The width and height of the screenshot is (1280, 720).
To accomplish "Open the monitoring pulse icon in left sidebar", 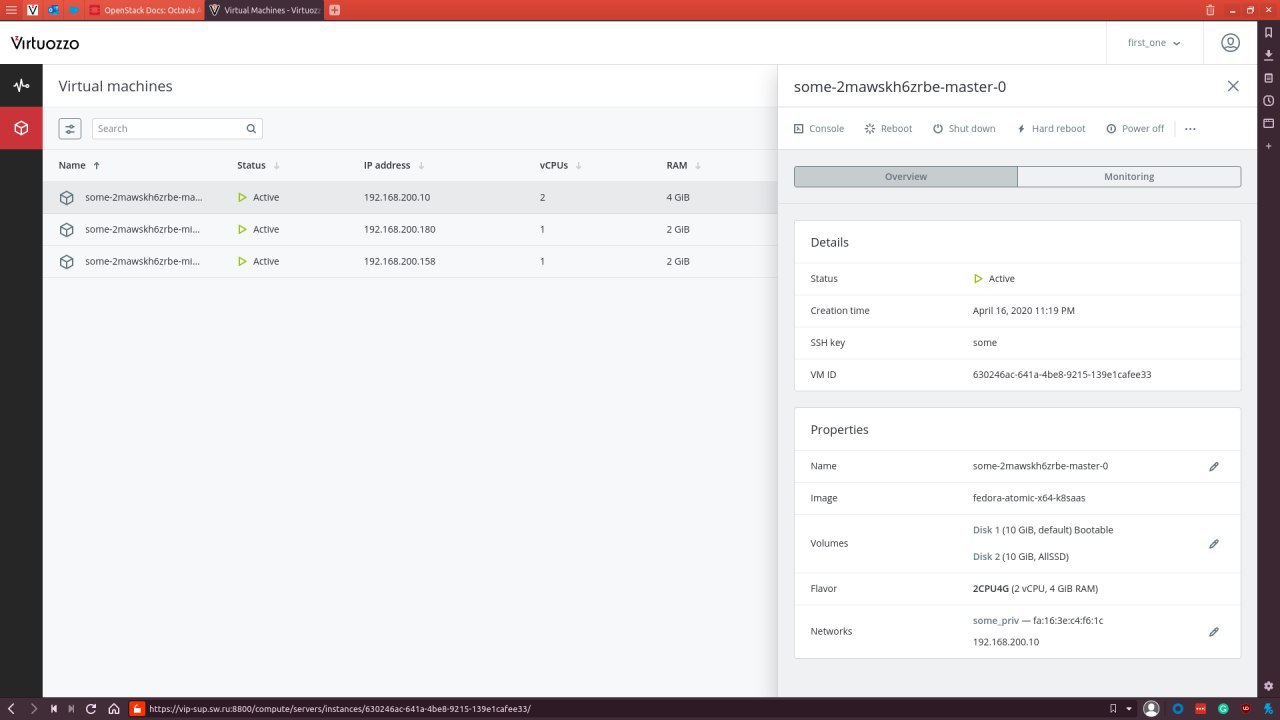I will (x=21, y=86).
